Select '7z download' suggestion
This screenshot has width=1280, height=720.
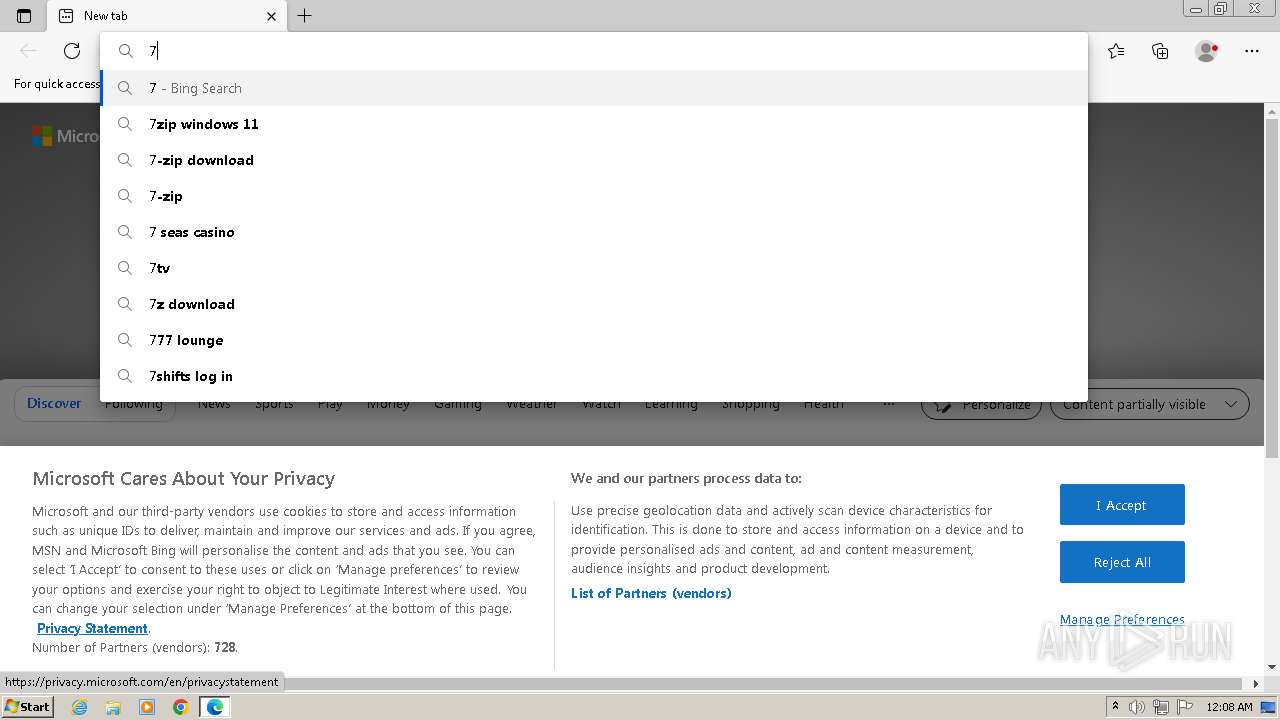pyautogui.click(x=594, y=304)
